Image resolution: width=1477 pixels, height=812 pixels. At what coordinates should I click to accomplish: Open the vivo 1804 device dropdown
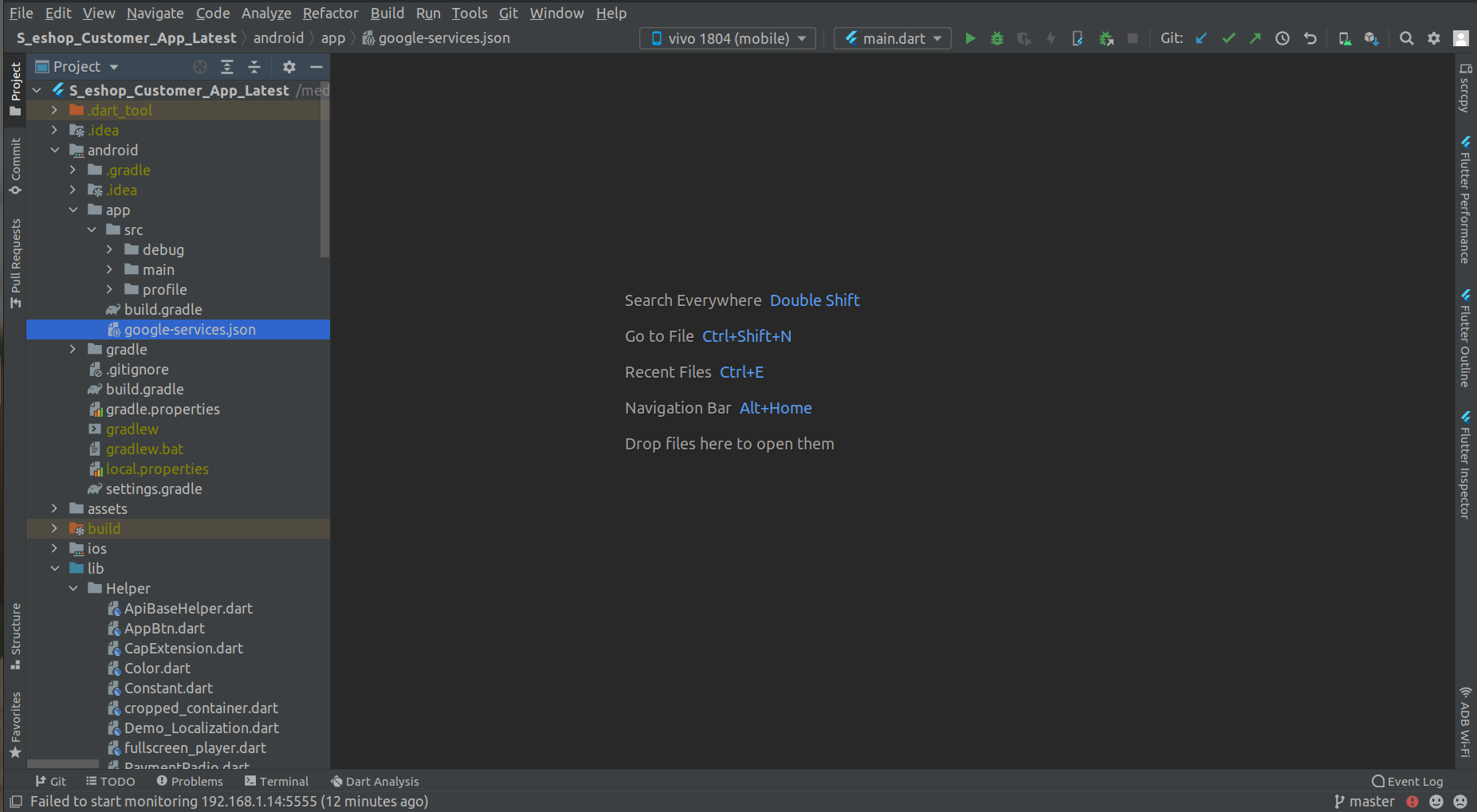coord(728,38)
